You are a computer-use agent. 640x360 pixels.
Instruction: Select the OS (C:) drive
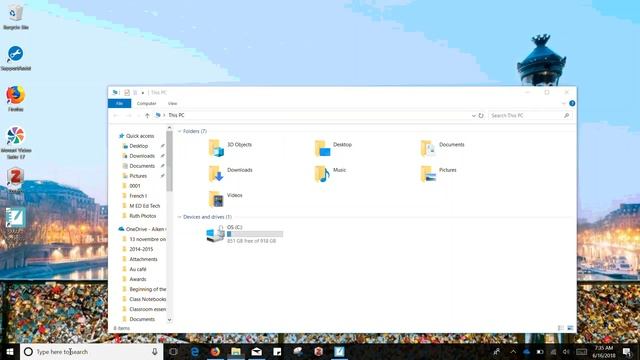point(244,234)
